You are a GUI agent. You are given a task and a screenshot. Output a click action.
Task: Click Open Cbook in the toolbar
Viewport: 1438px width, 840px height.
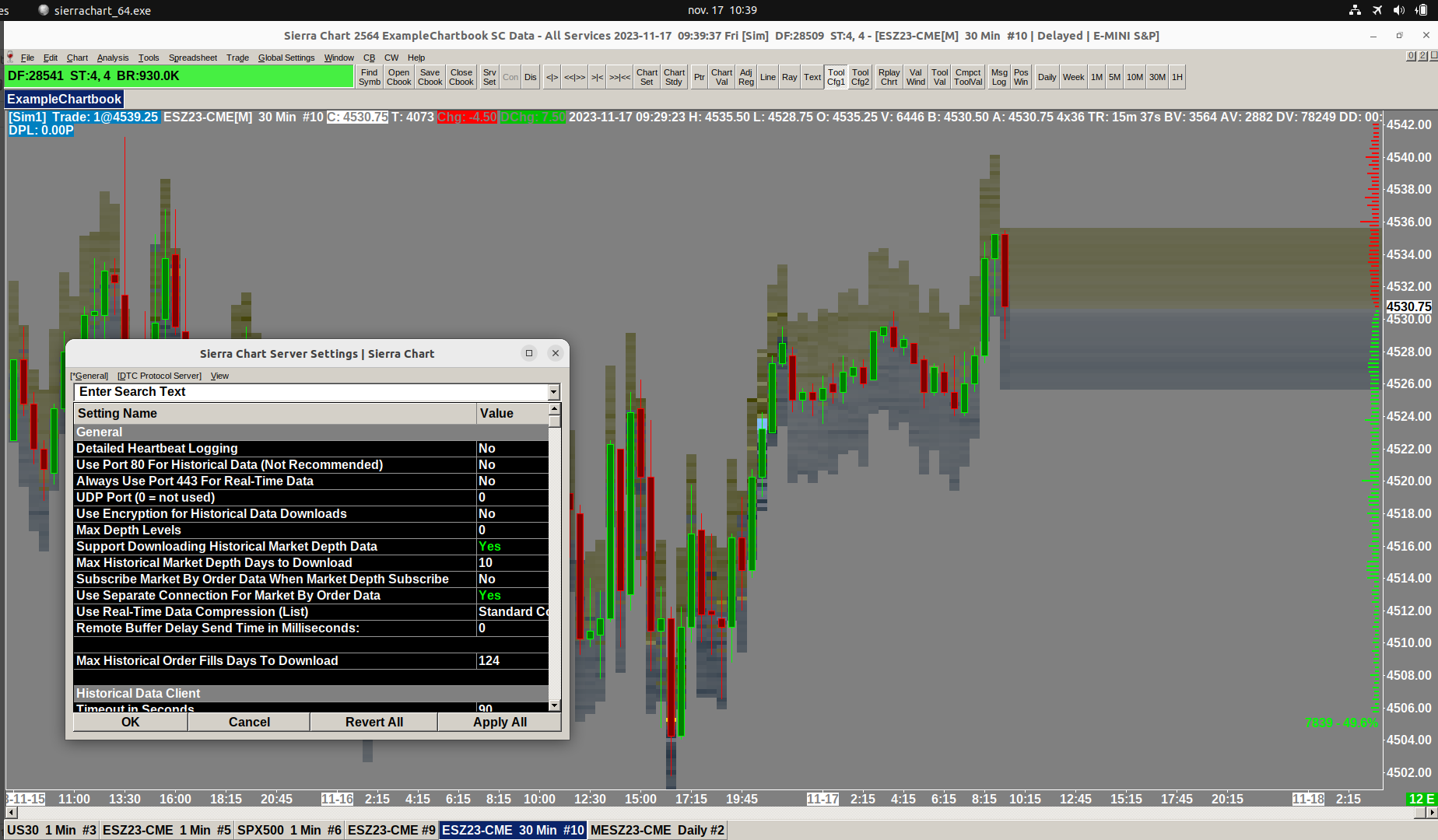coord(399,77)
